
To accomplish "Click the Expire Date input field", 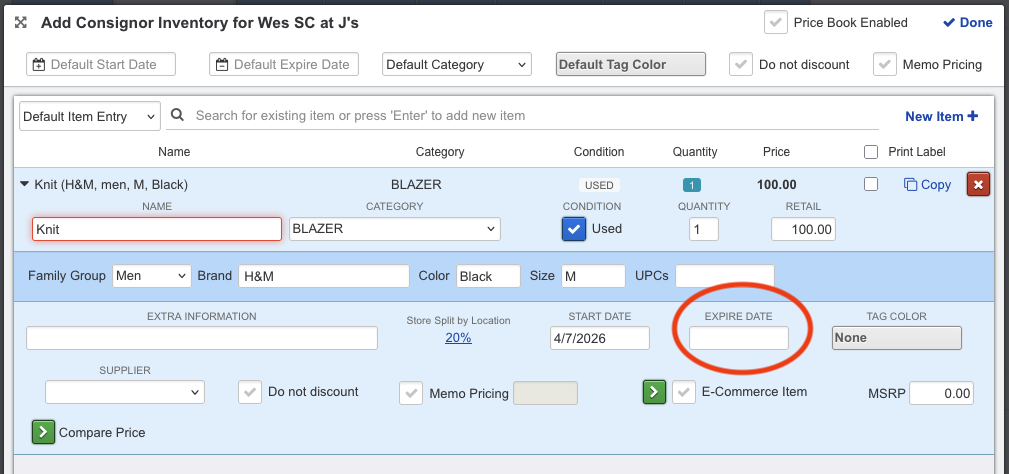I will click(x=739, y=338).
